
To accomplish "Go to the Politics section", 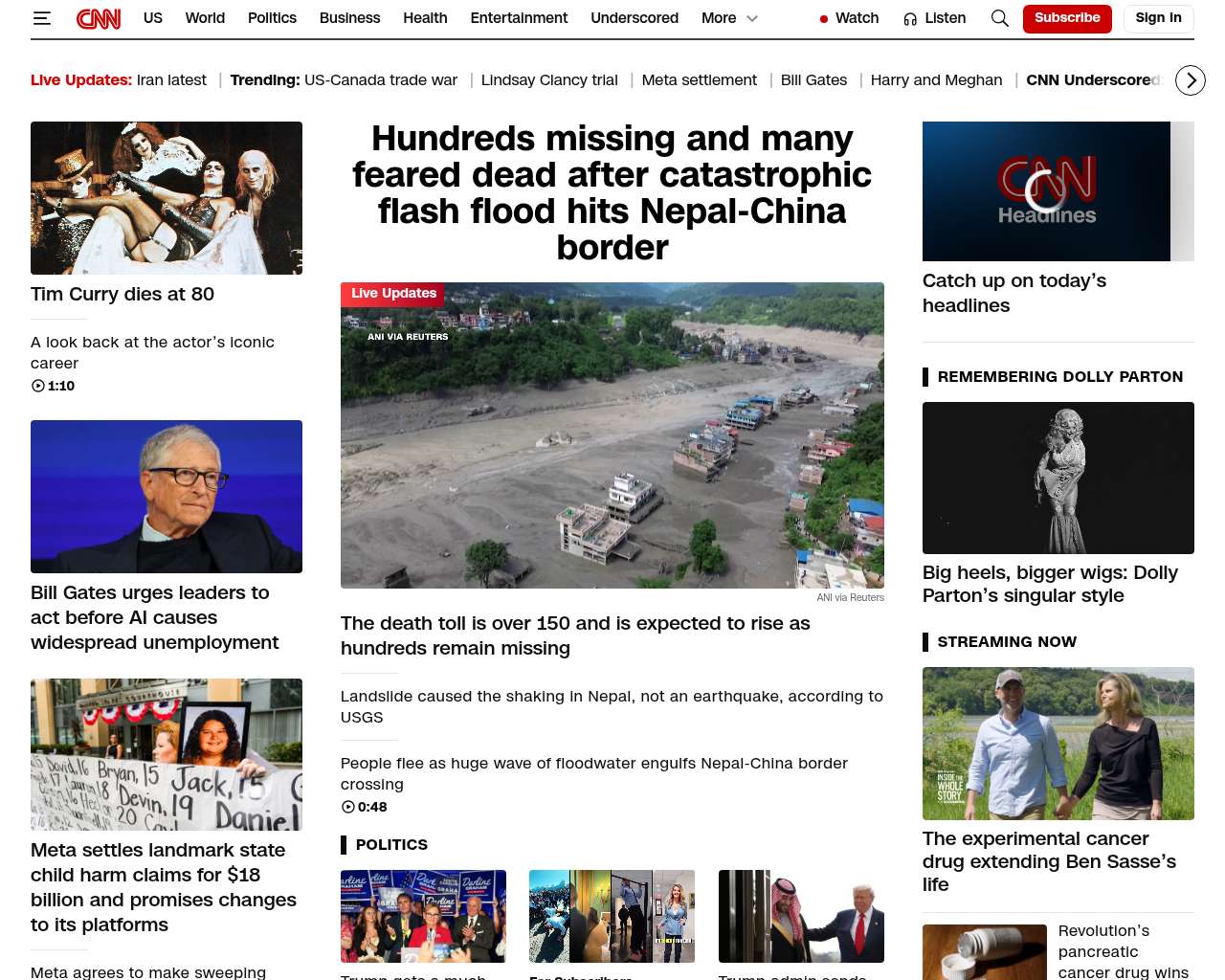I will pos(272,18).
